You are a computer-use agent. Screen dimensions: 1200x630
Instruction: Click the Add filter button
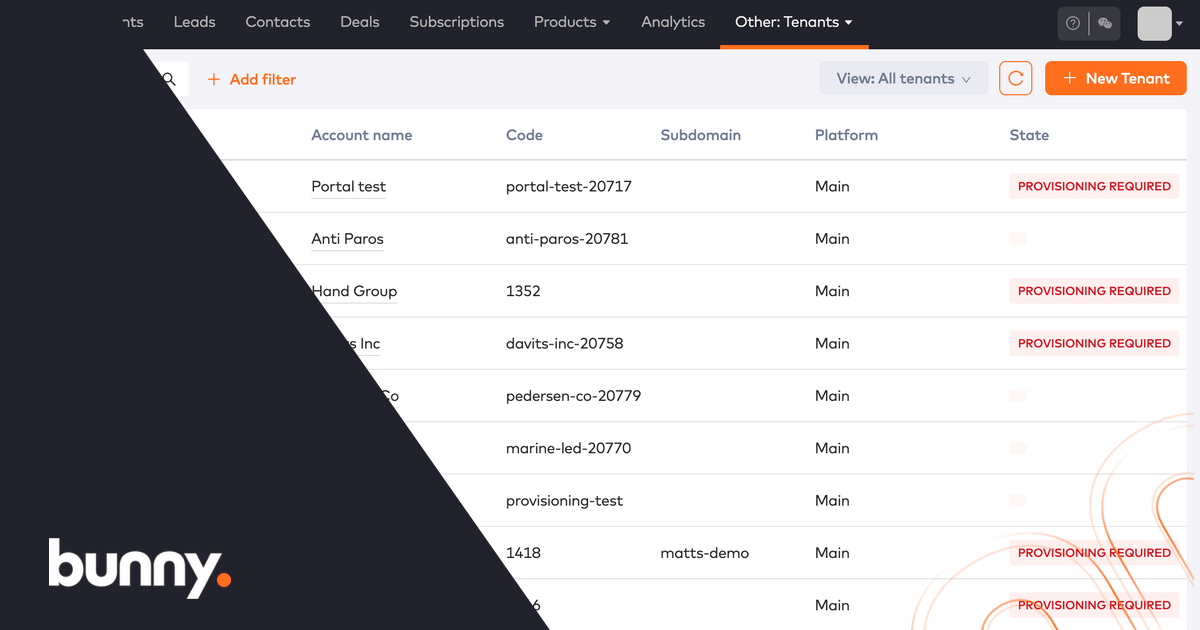click(x=252, y=79)
